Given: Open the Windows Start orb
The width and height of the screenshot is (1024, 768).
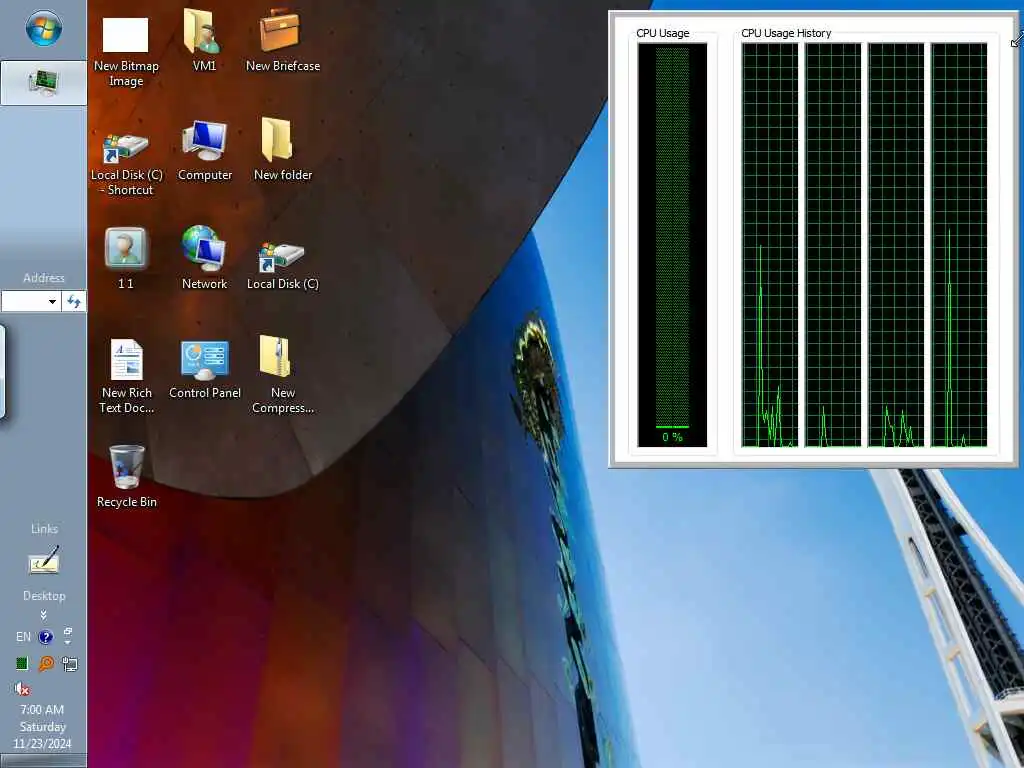Looking at the screenshot, I should pyautogui.click(x=44, y=29).
